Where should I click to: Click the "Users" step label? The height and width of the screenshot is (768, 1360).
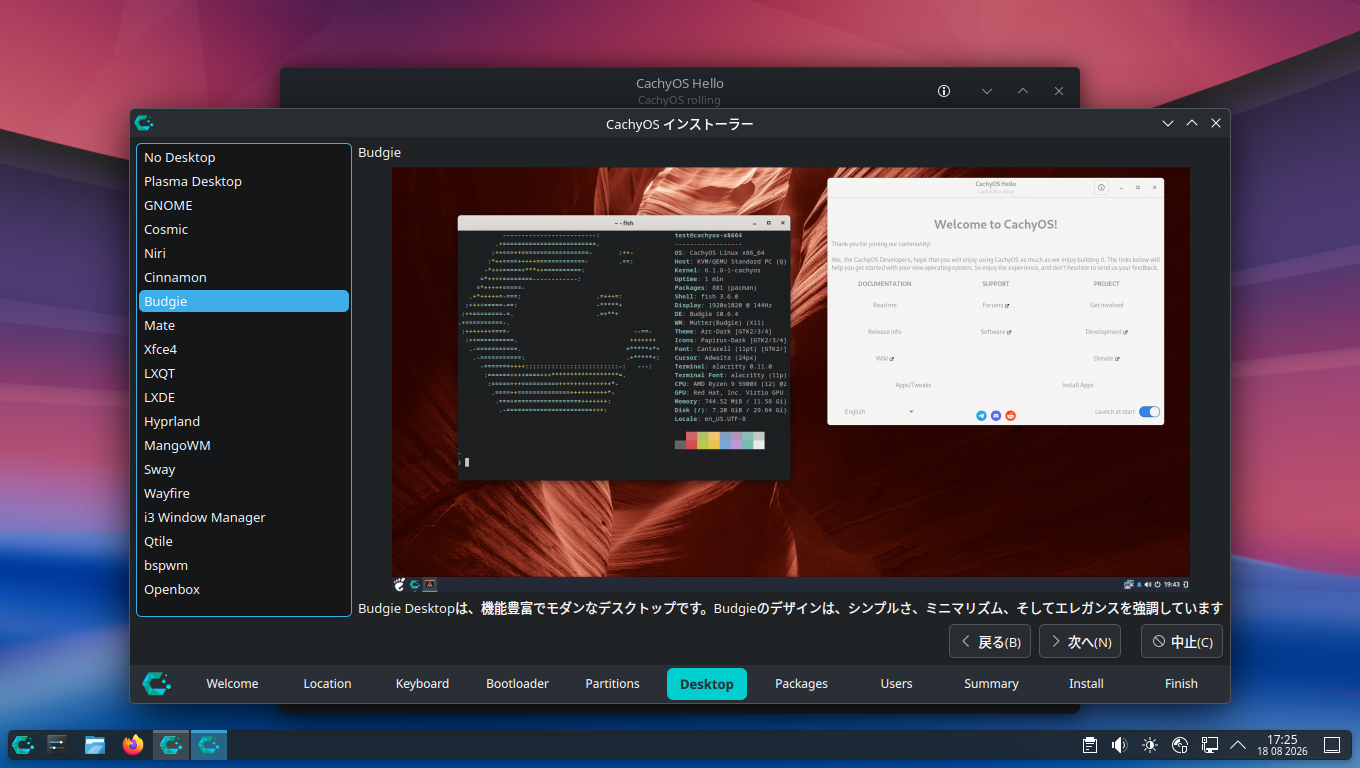pyautogui.click(x=896, y=684)
